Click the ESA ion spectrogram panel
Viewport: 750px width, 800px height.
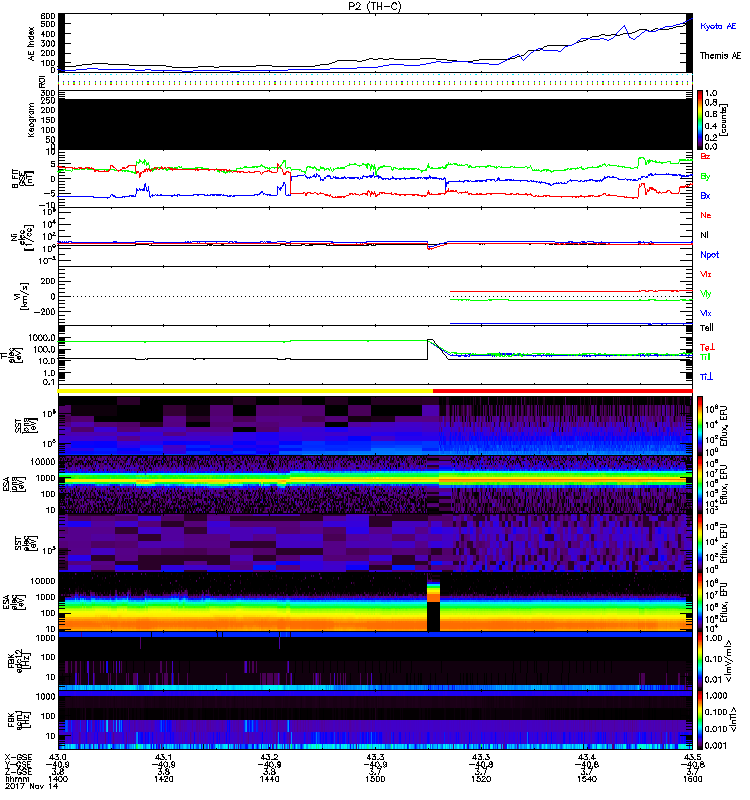point(375,484)
